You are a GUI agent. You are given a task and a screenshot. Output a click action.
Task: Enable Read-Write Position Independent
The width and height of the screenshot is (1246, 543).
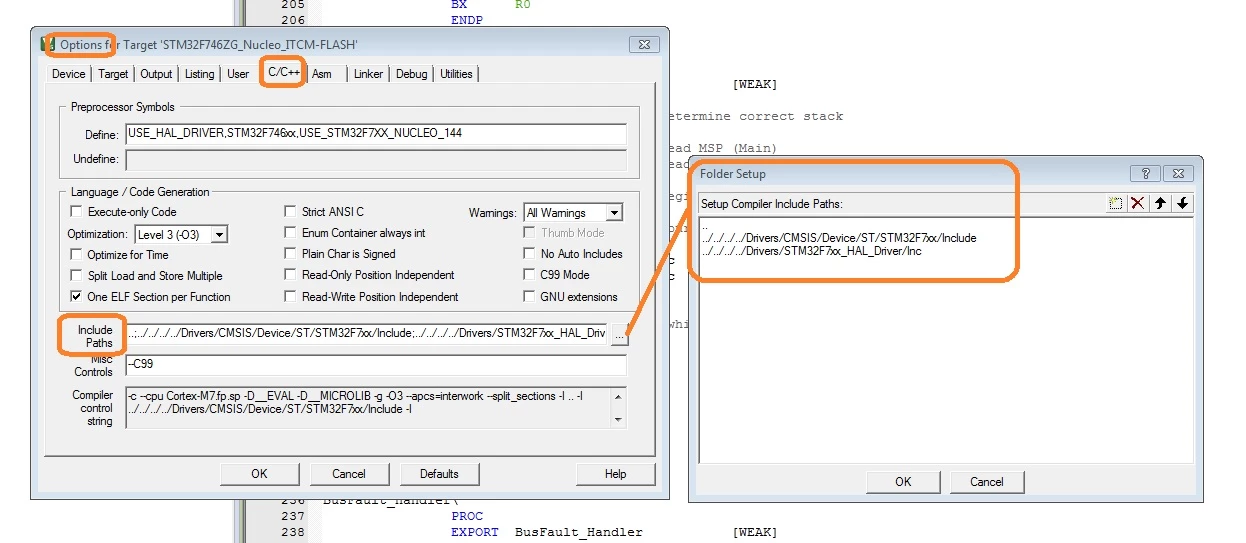click(x=290, y=297)
